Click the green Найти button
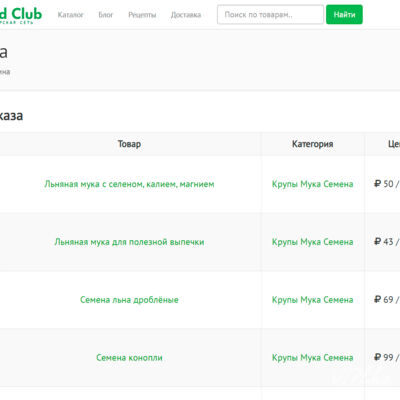Viewport: 400px width, 400px height. click(344, 14)
